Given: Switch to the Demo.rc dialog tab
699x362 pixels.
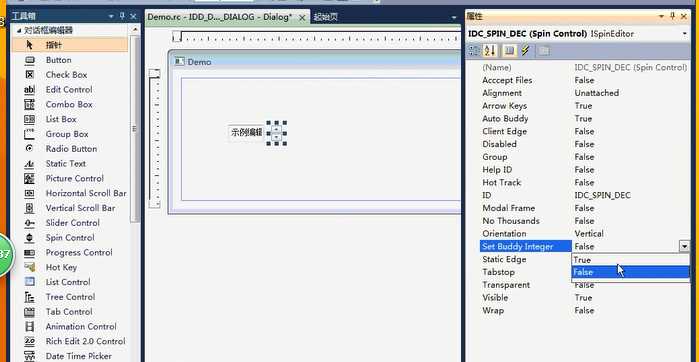Looking at the screenshot, I should tap(220, 17).
